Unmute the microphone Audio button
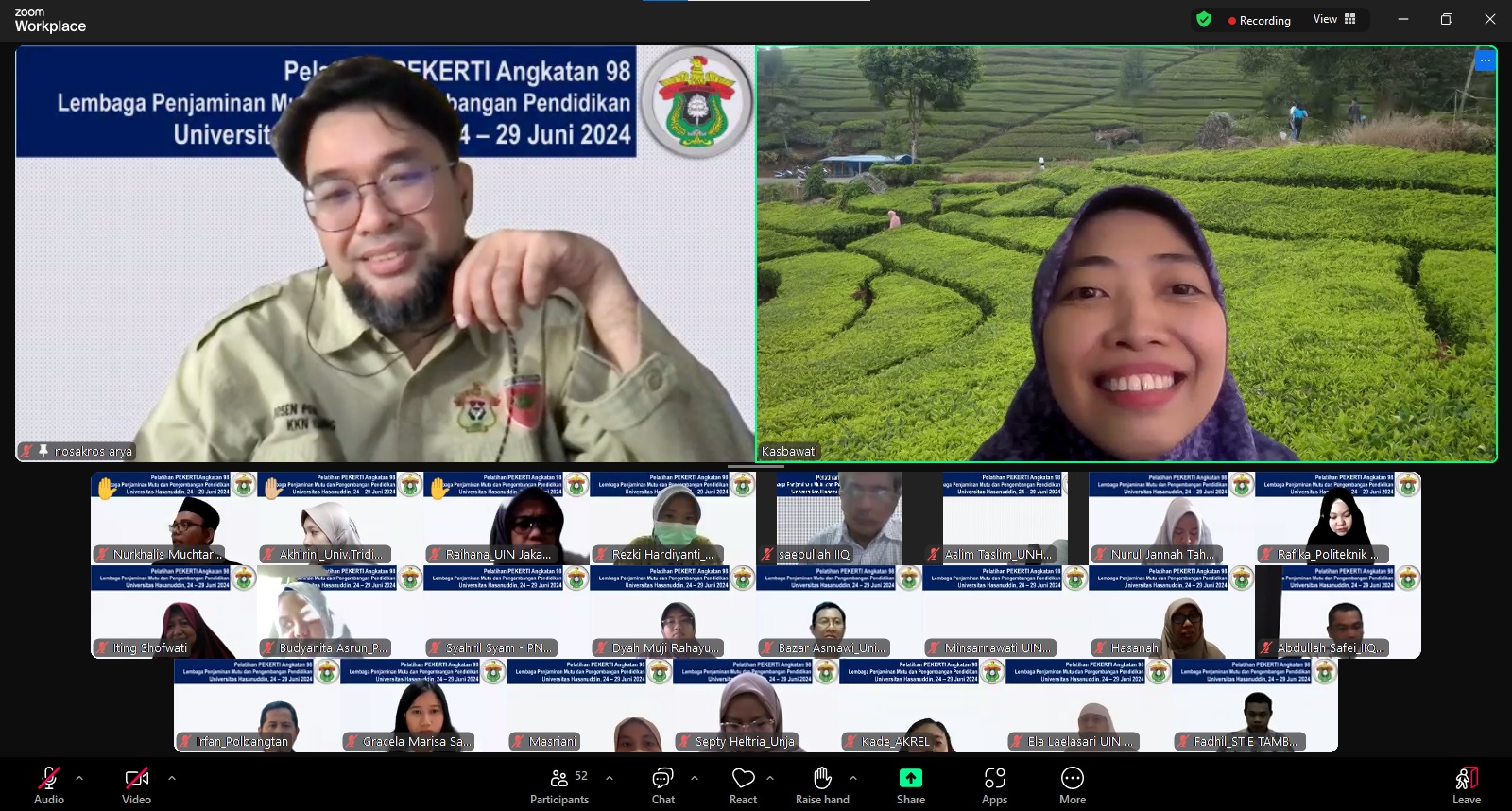 [49, 785]
